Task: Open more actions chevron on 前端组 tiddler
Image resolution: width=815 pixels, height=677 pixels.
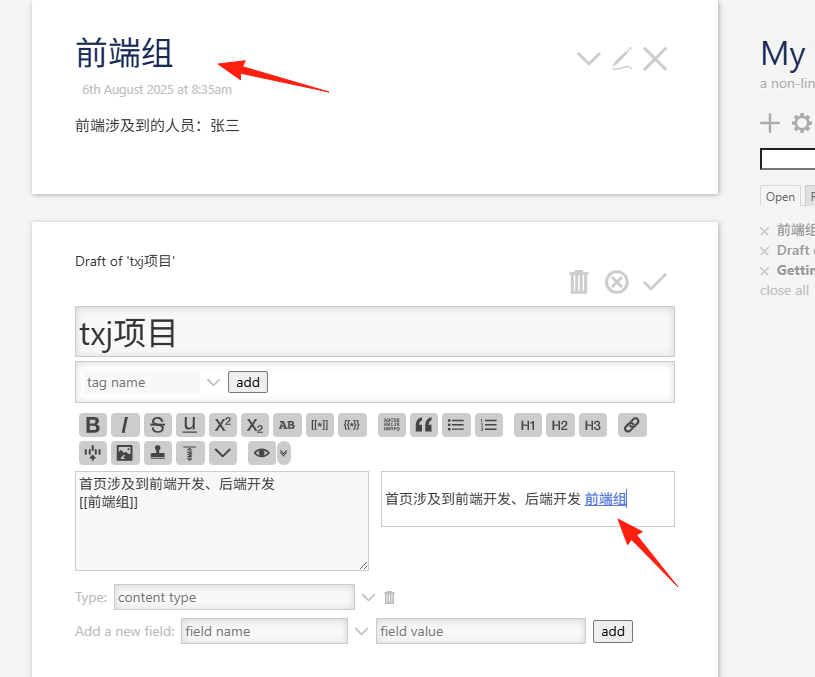Action: tap(589, 58)
